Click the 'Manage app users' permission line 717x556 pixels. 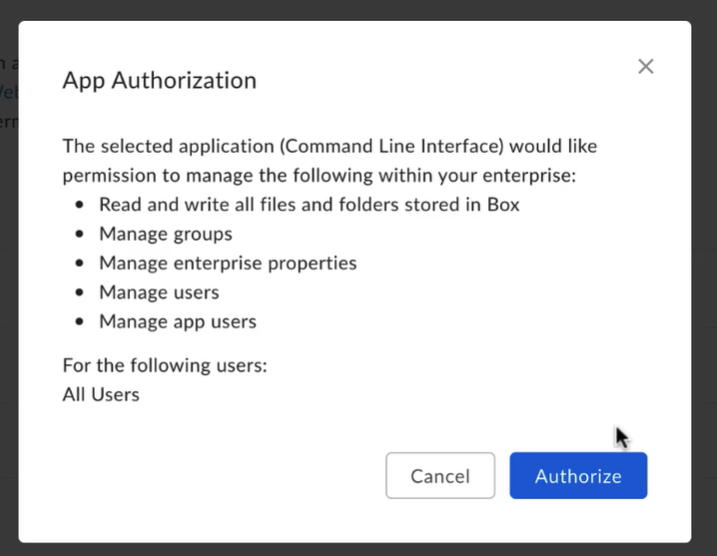tap(178, 321)
